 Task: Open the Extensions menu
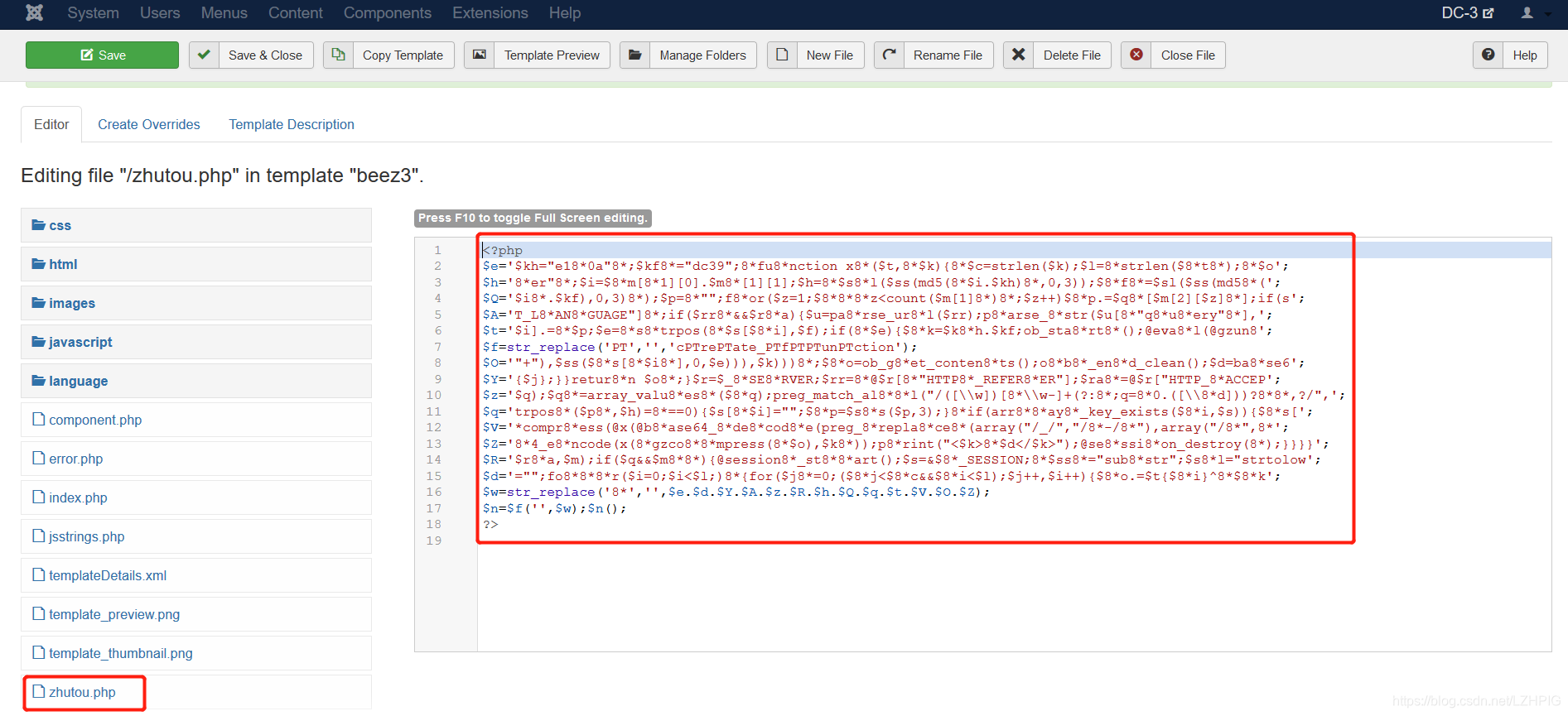(490, 13)
